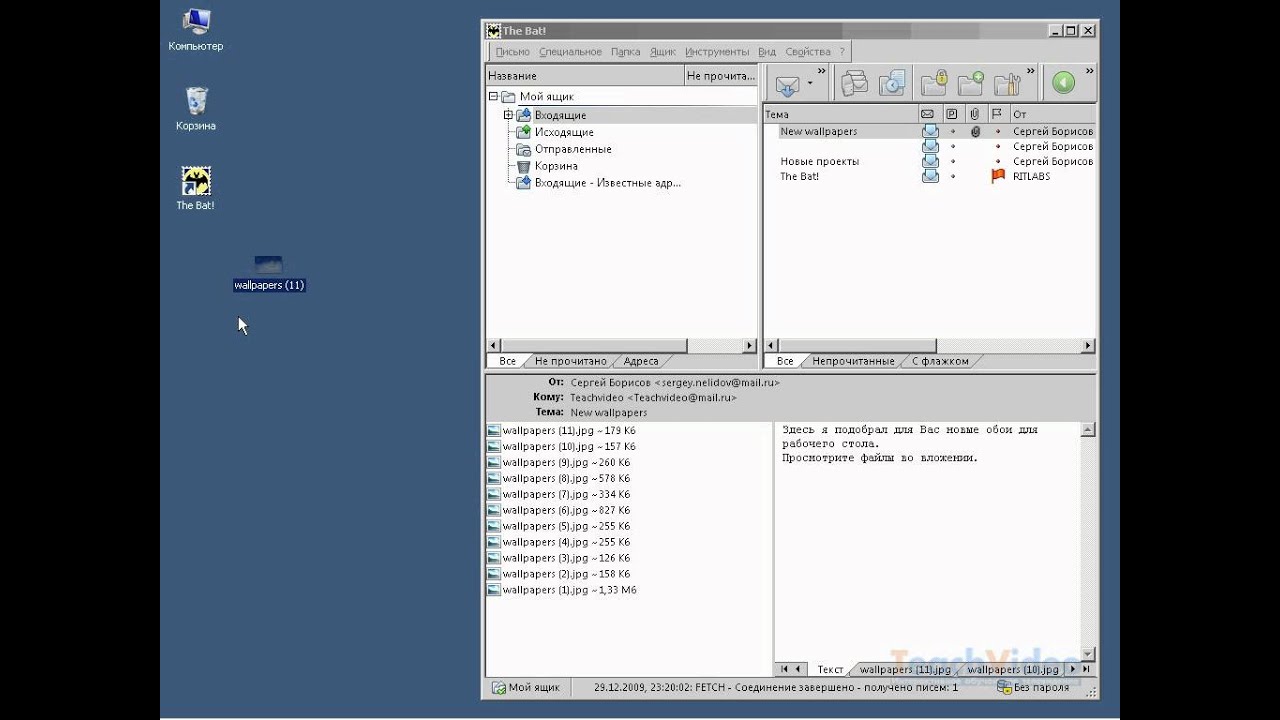Select attachment wallpapers (6).jpg
Viewport: 1280px width, 720px height.
coord(558,510)
